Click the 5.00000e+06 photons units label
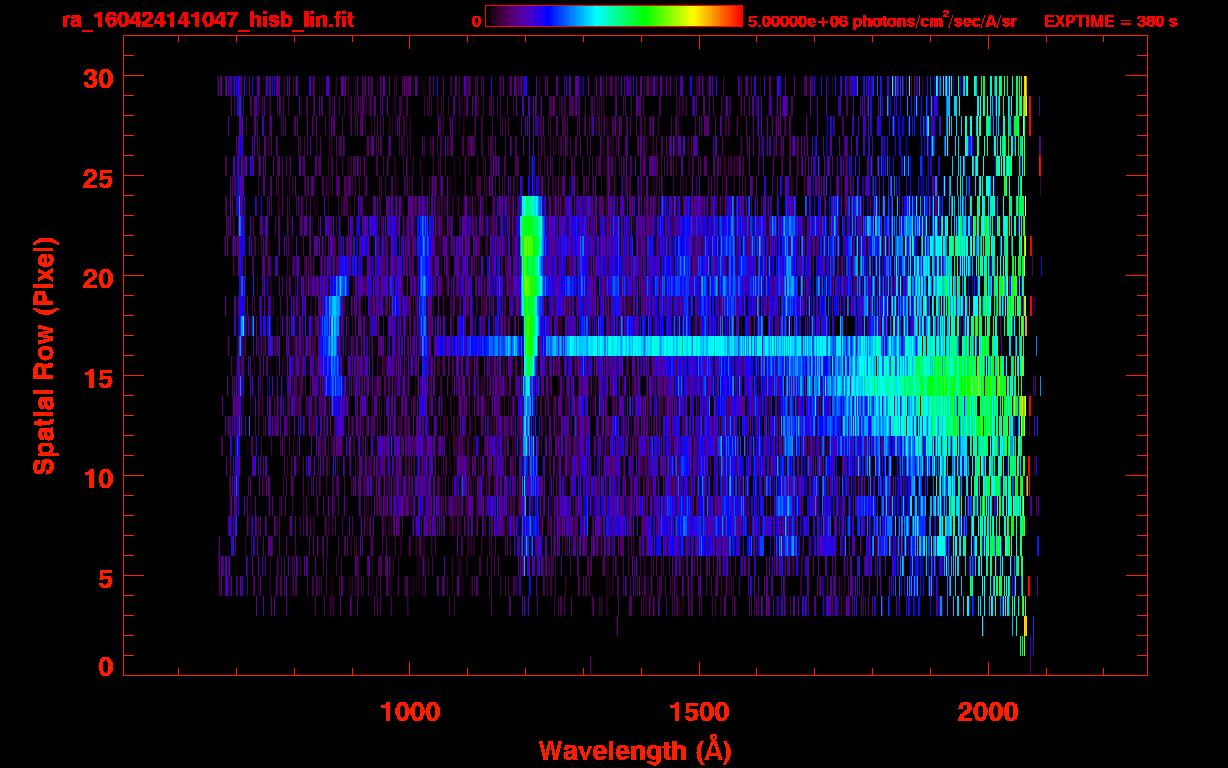 tap(882, 21)
